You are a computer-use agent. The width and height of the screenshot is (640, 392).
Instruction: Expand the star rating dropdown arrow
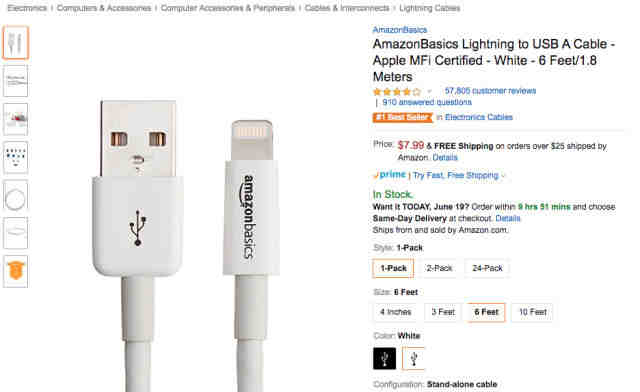pos(429,91)
